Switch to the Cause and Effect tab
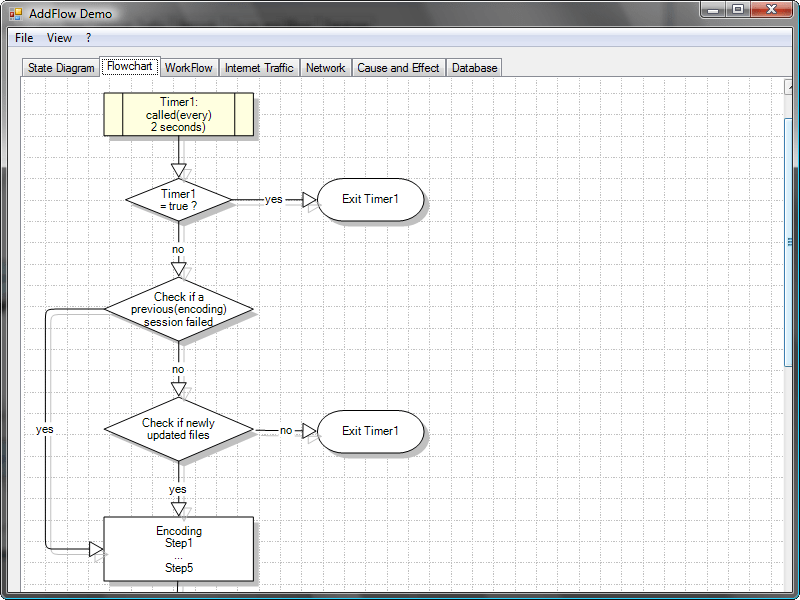The width and height of the screenshot is (800, 600). coord(398,67)
